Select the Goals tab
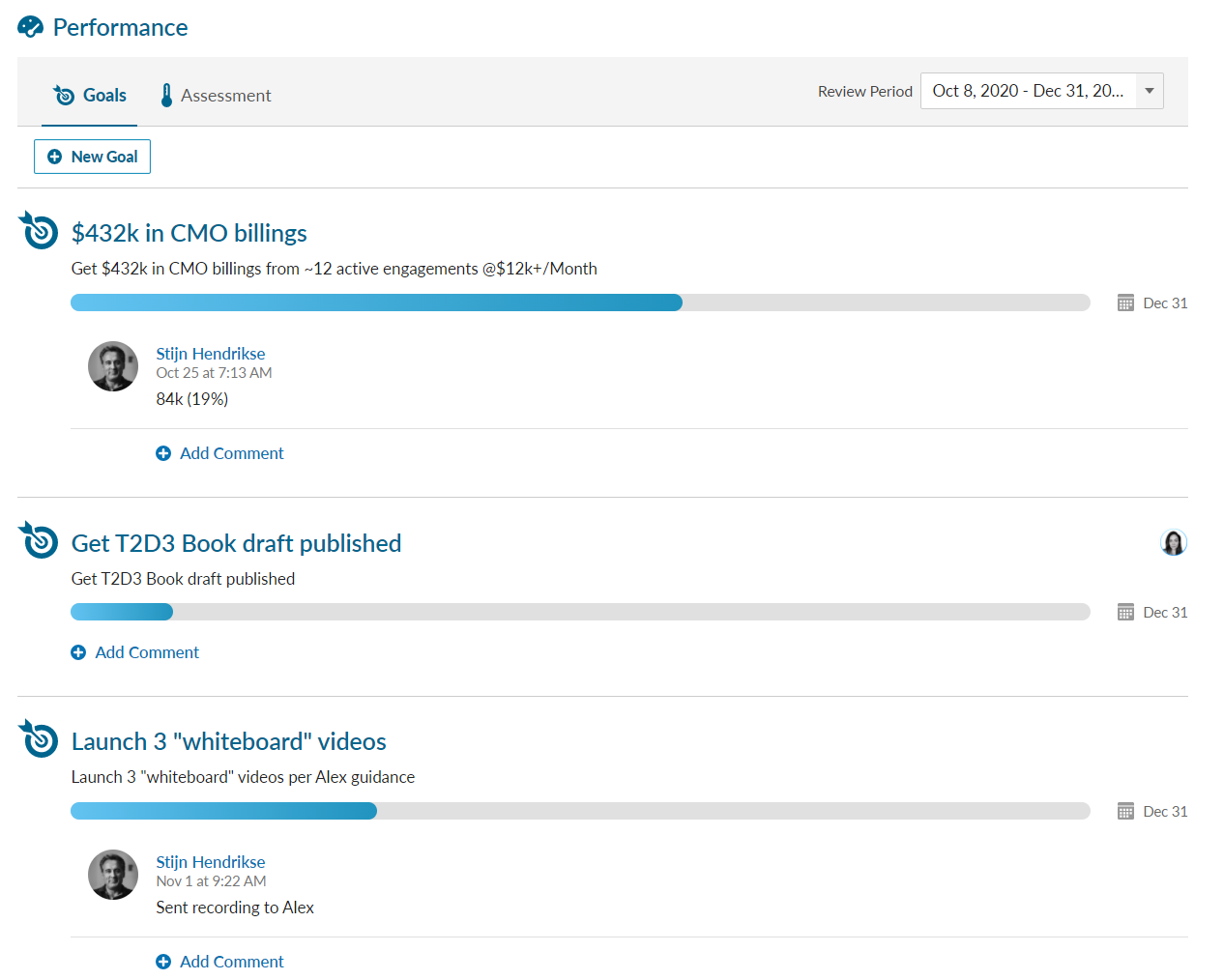The image size is (1224, 980). (x=103, y=96)
